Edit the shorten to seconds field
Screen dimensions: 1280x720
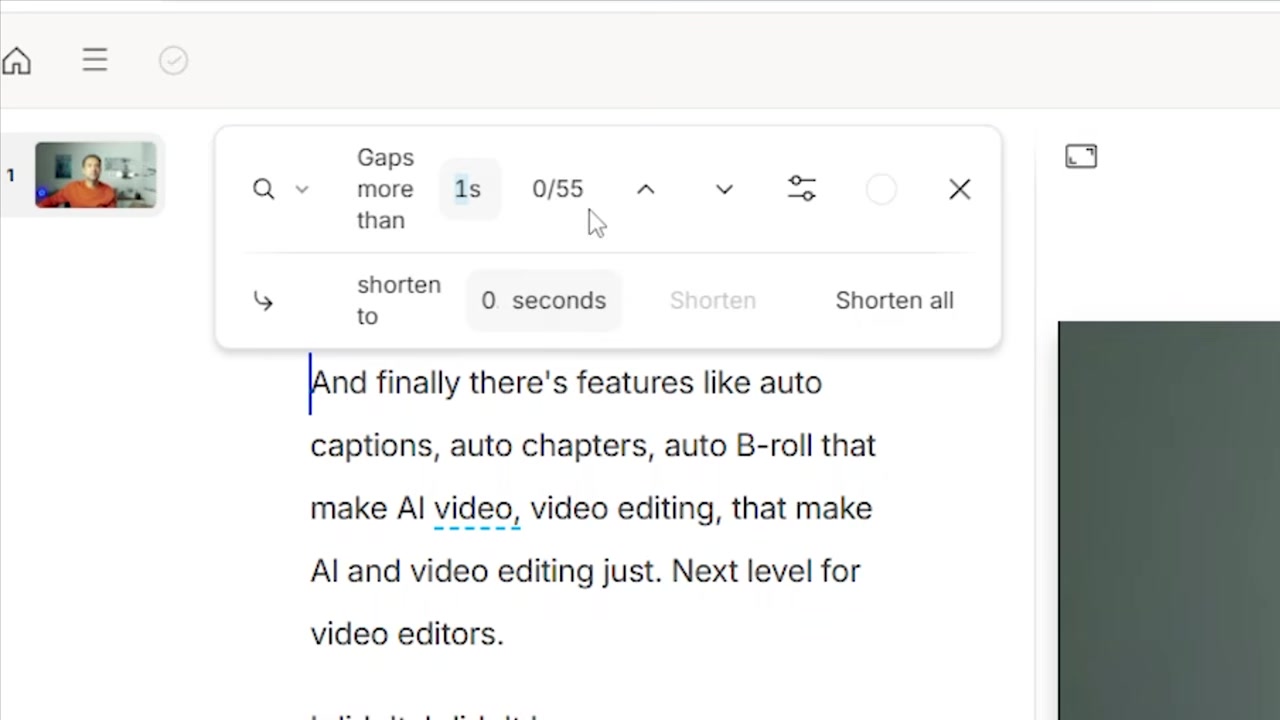click(x=544, y=300)
